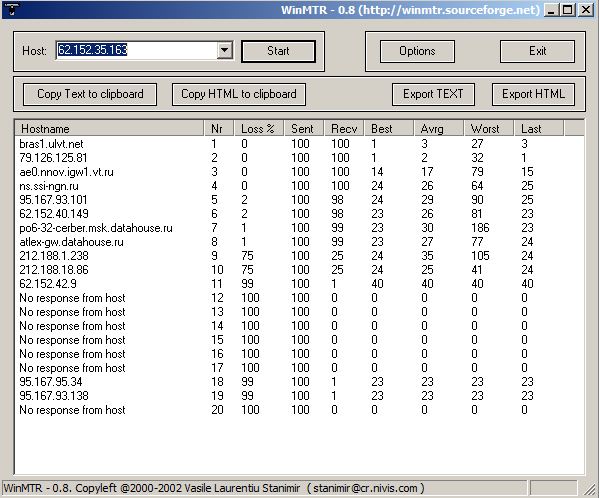Select No response row number 15

(300, 340)
